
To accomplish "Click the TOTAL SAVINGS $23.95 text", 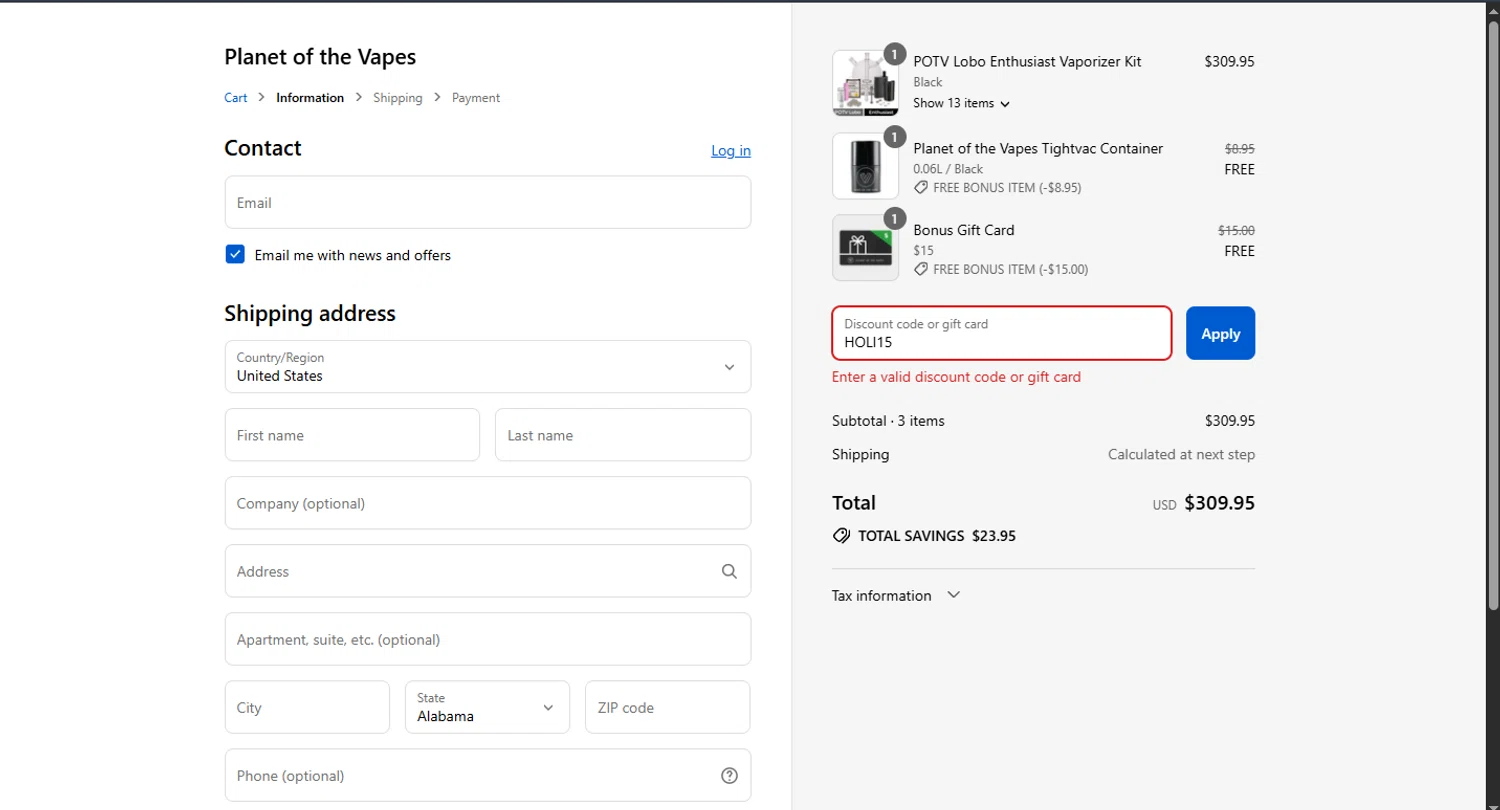I will pos(937,536).
